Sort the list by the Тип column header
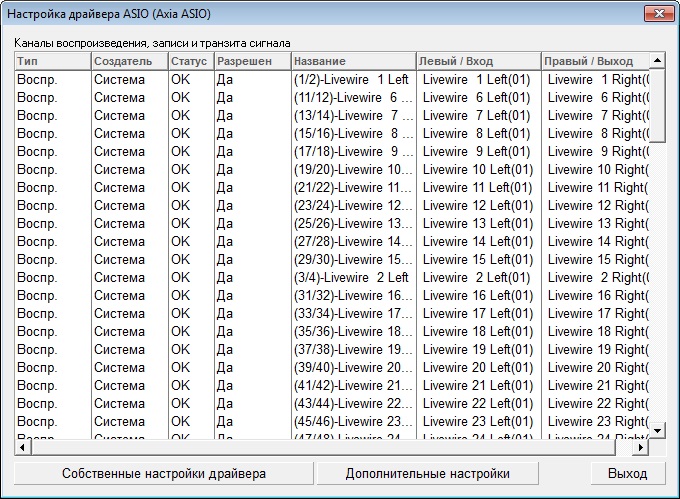Image resolution: width=680 pixels, height=499 pixels. pos(52,61)
